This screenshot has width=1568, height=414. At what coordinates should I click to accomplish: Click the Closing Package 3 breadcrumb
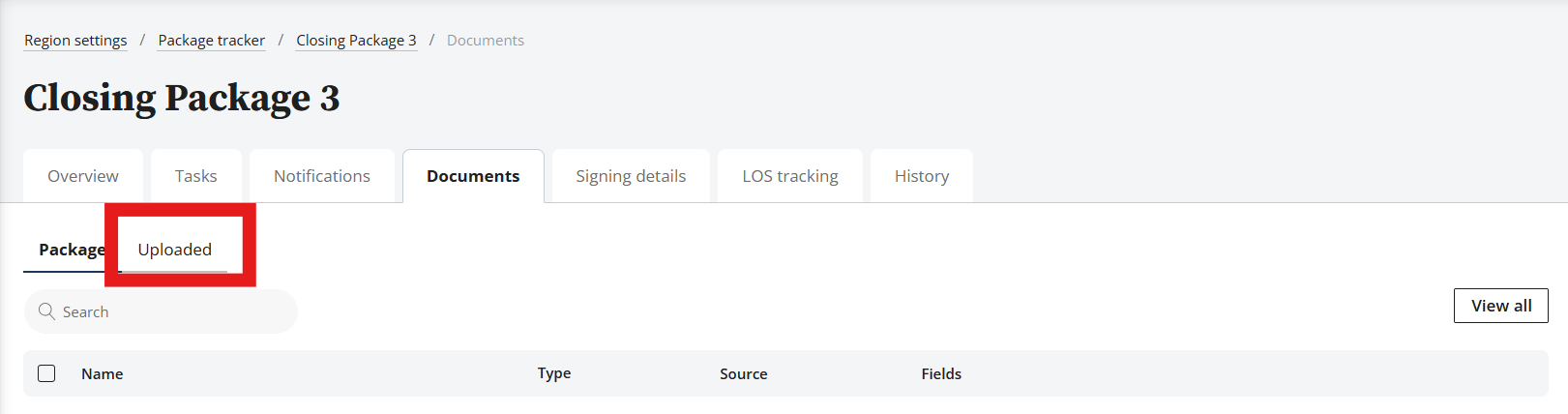click(356, 41)
